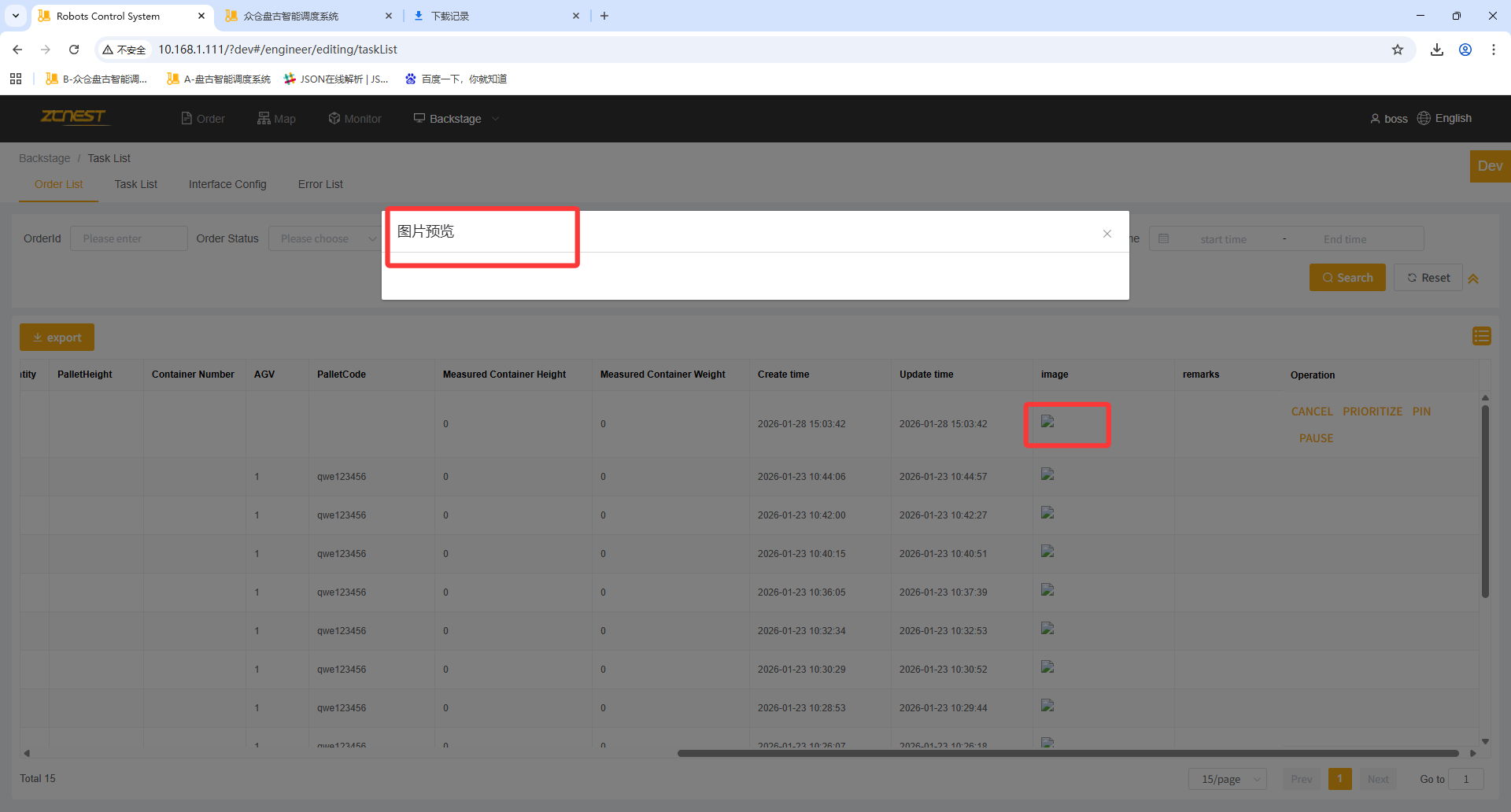Collapse the search filters with double chevron

[x=1473, y=279]
